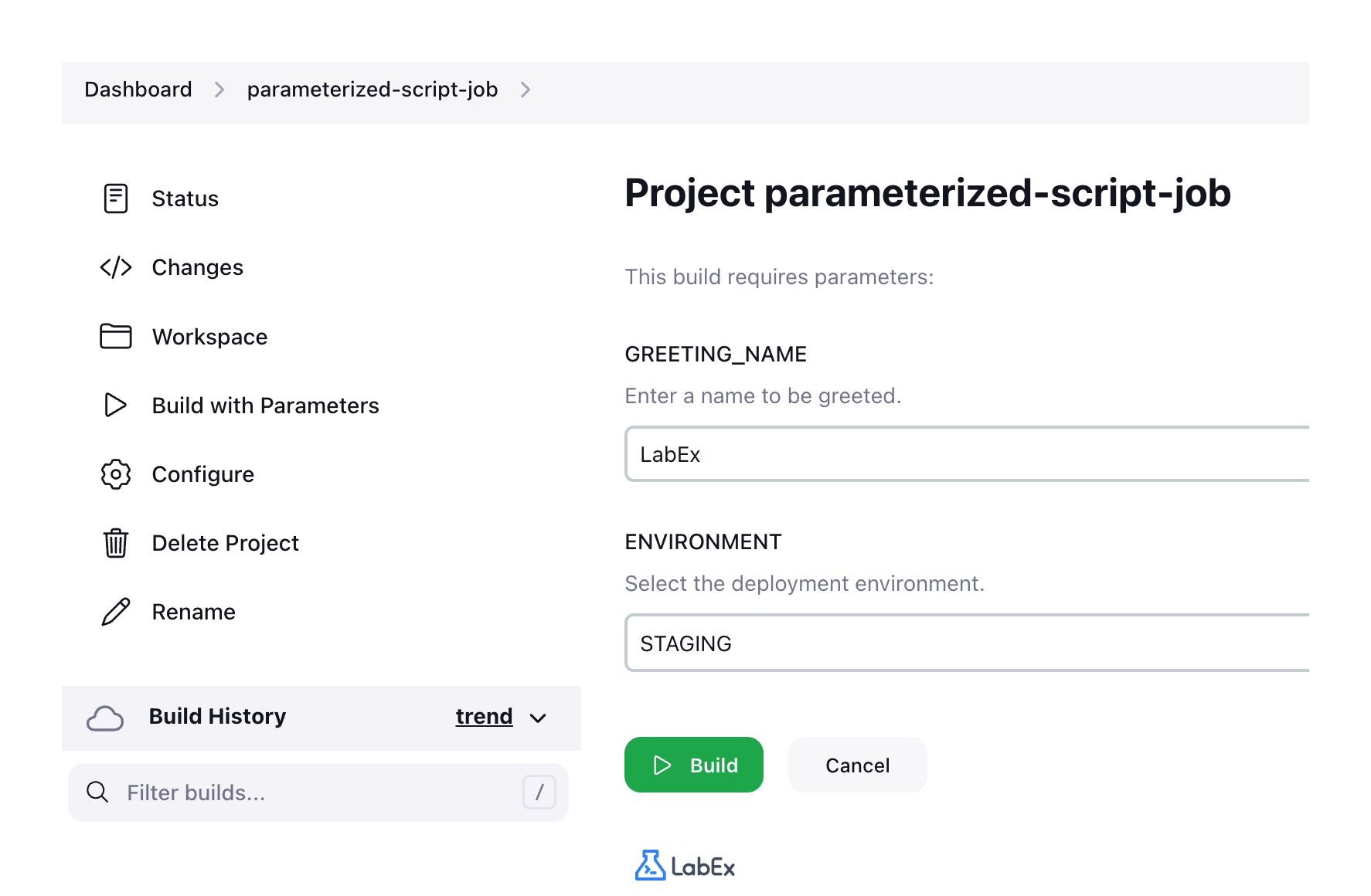Click the Delete Project trash icon
The width and height of the screenshot is (1371, 896).
tap(114, 542)
